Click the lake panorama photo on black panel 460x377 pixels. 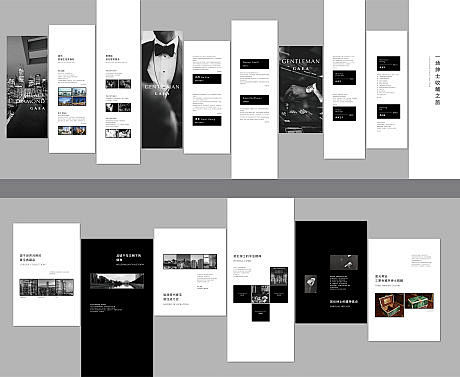pyautogui.click(x=117, y=281)
